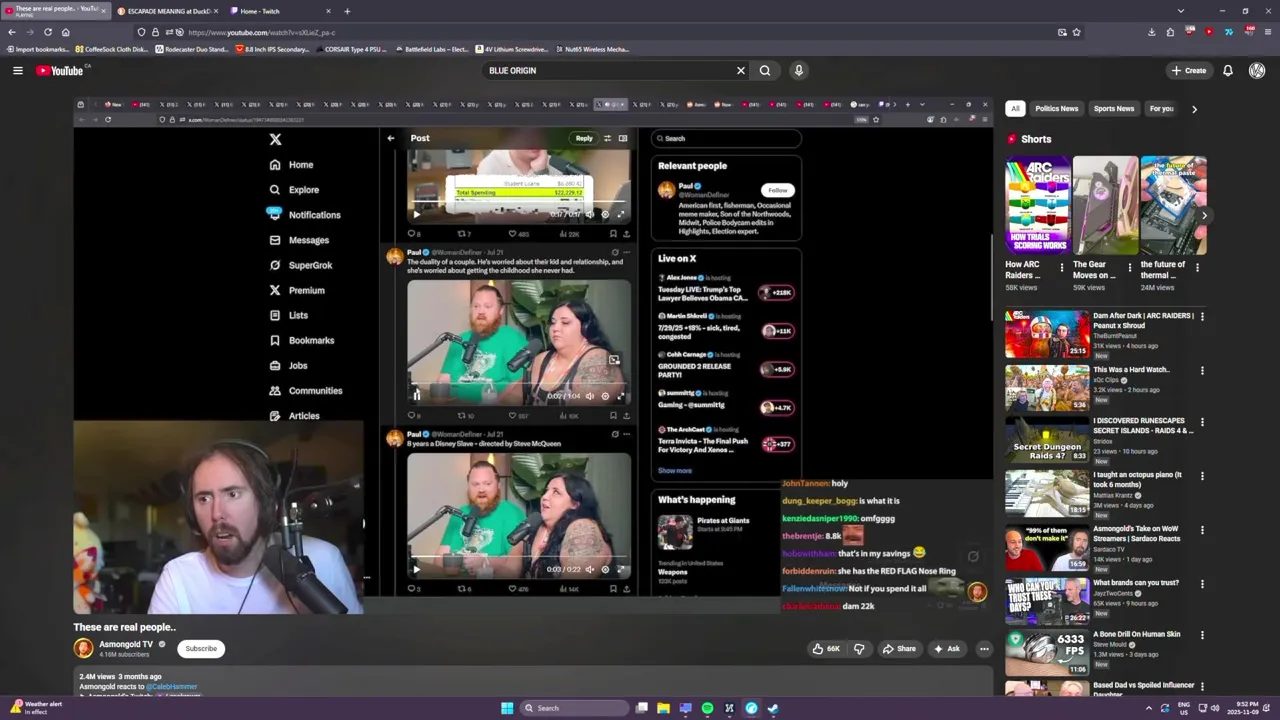Open the Rodecaster Duo Stand bookmark
This screenshot has height=720, width=1280.
(192, 49)
